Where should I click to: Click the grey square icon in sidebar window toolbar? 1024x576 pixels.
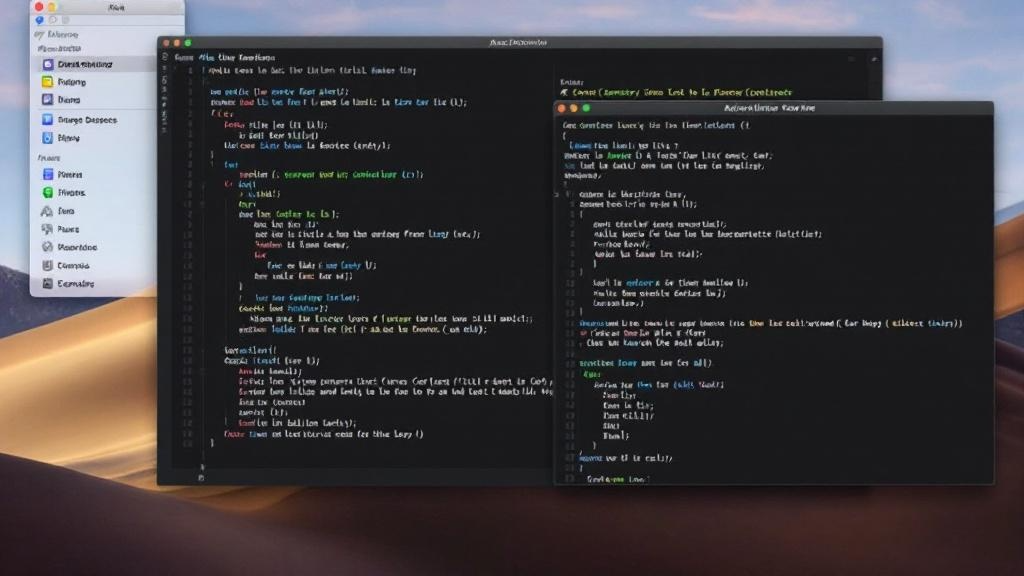65,20
